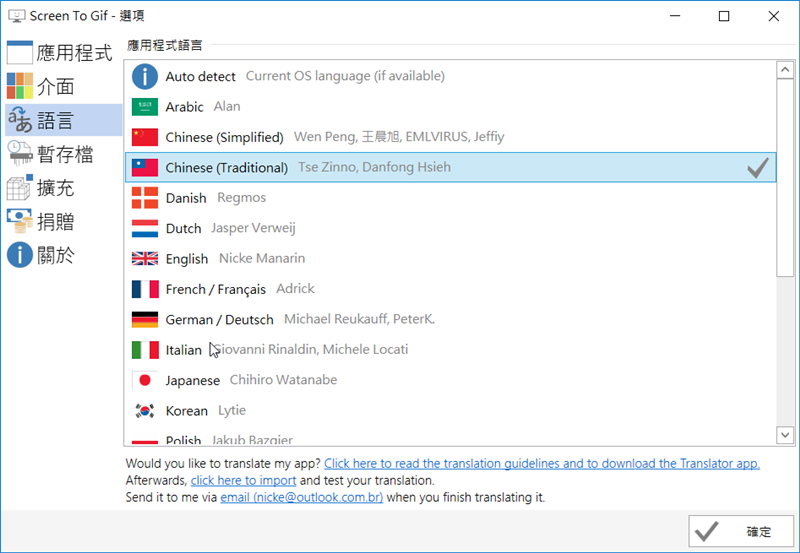Viewport: 800px width, 553px height.
Task: Click the Taiwan flag for Chinese (Traditional)
Action: coord(145,167)
